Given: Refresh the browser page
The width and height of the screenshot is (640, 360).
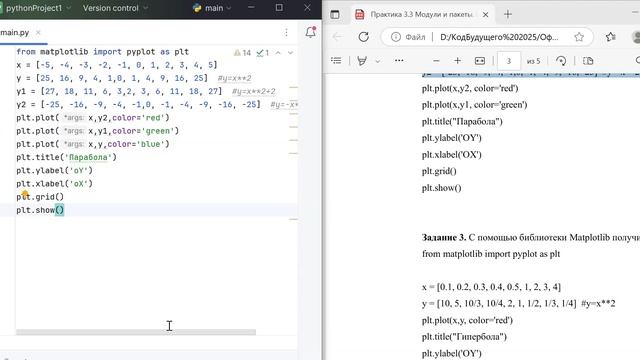Looking at the screenshot, I should click(x=364, y=37).
